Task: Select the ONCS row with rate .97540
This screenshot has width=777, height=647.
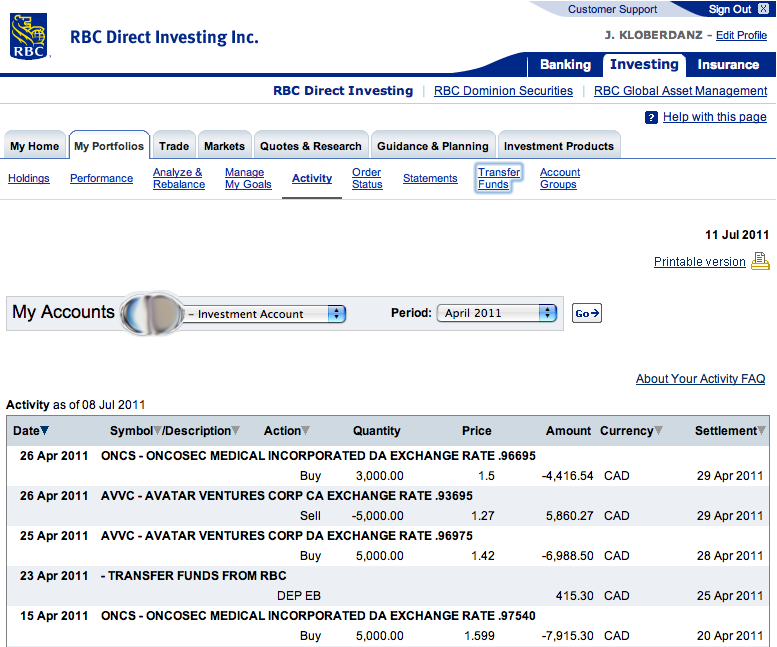Action: (x=388, y=626)
